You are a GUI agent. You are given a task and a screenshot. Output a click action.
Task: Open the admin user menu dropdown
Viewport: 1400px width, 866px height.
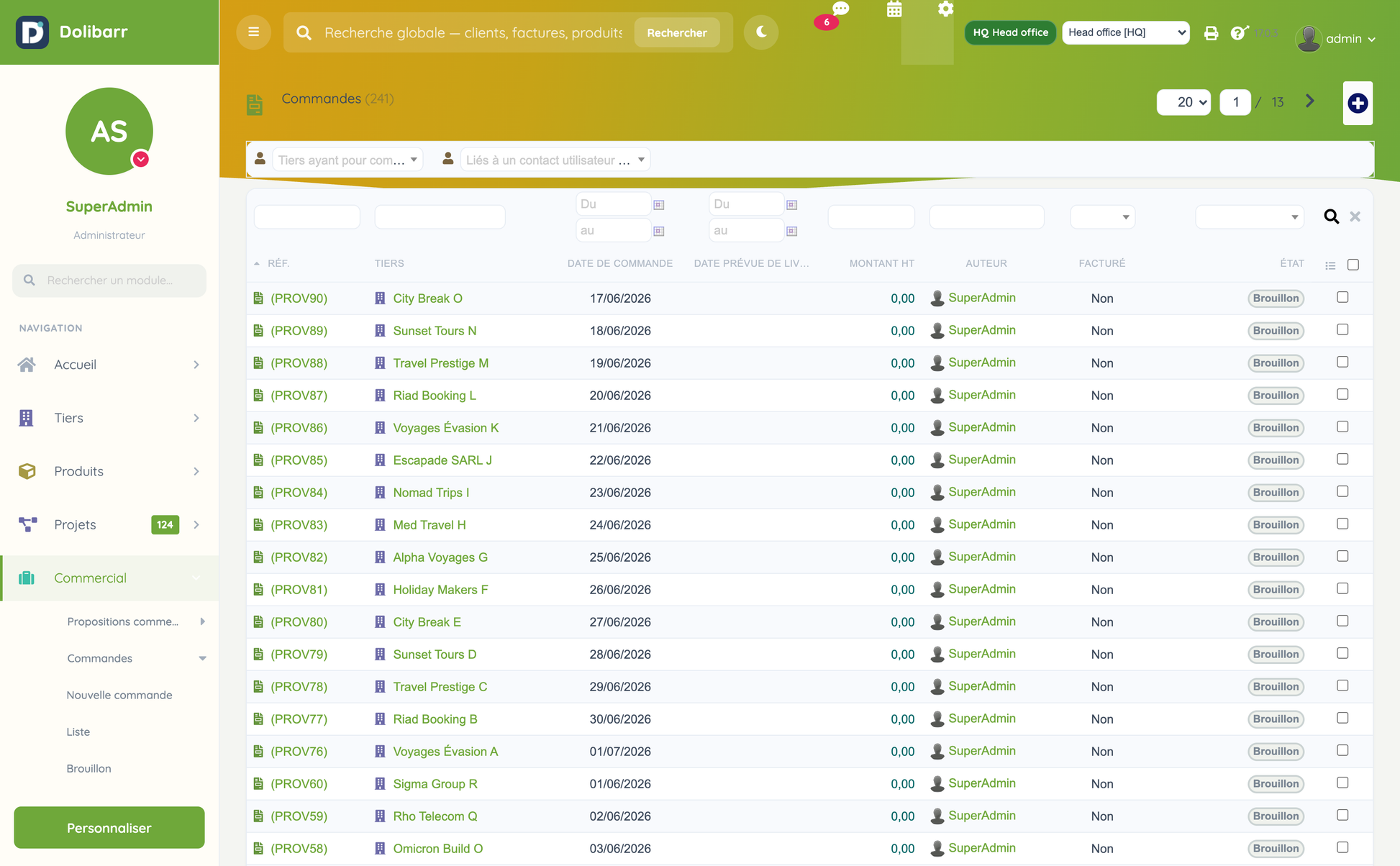1336,38
